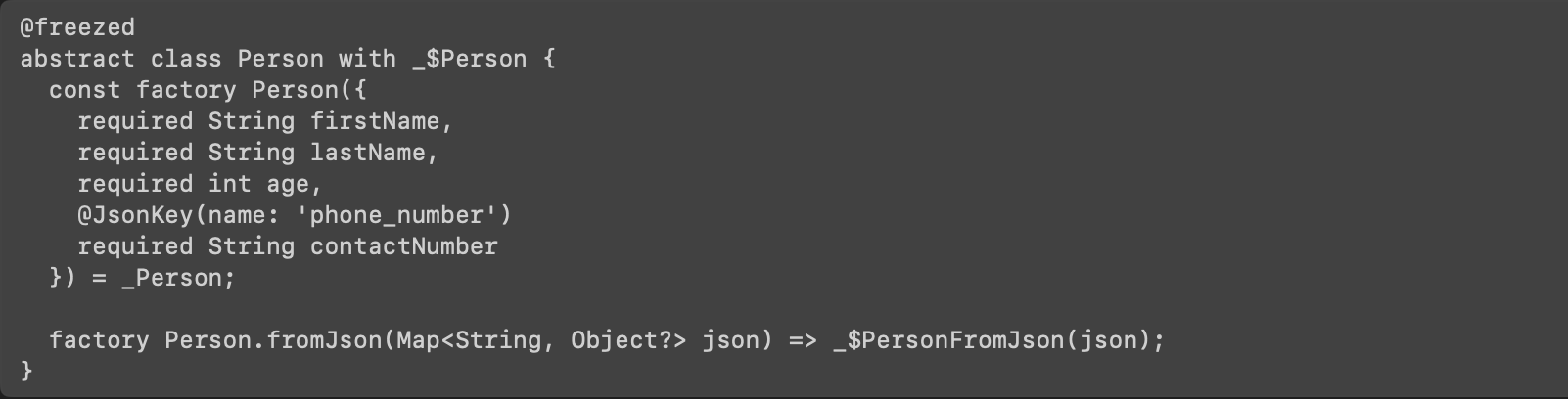Click the int type keyword
Viewport: 1568px width, 399px height.
pyautogui.click(x=229, y=184)
